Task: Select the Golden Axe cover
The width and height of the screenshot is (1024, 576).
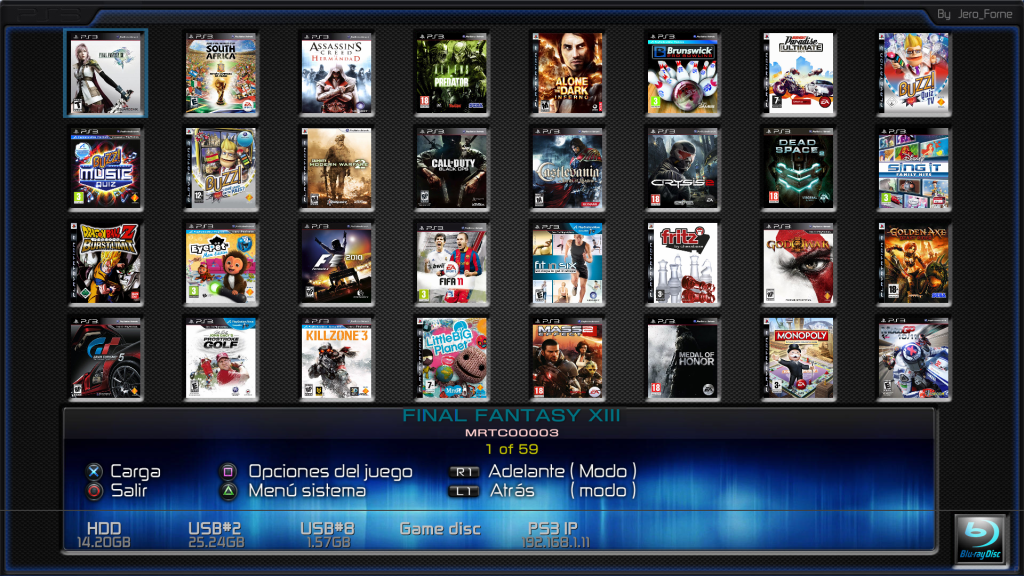Action: 914,263
